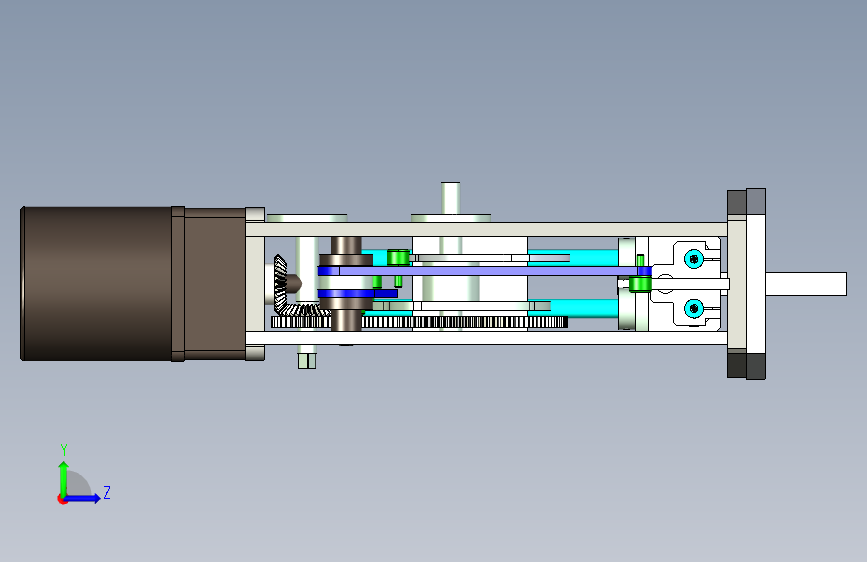This screenshot has width=867, height=562.
Task: Select the bottom horizontal frame plate
Action: [x=486, y=338]
